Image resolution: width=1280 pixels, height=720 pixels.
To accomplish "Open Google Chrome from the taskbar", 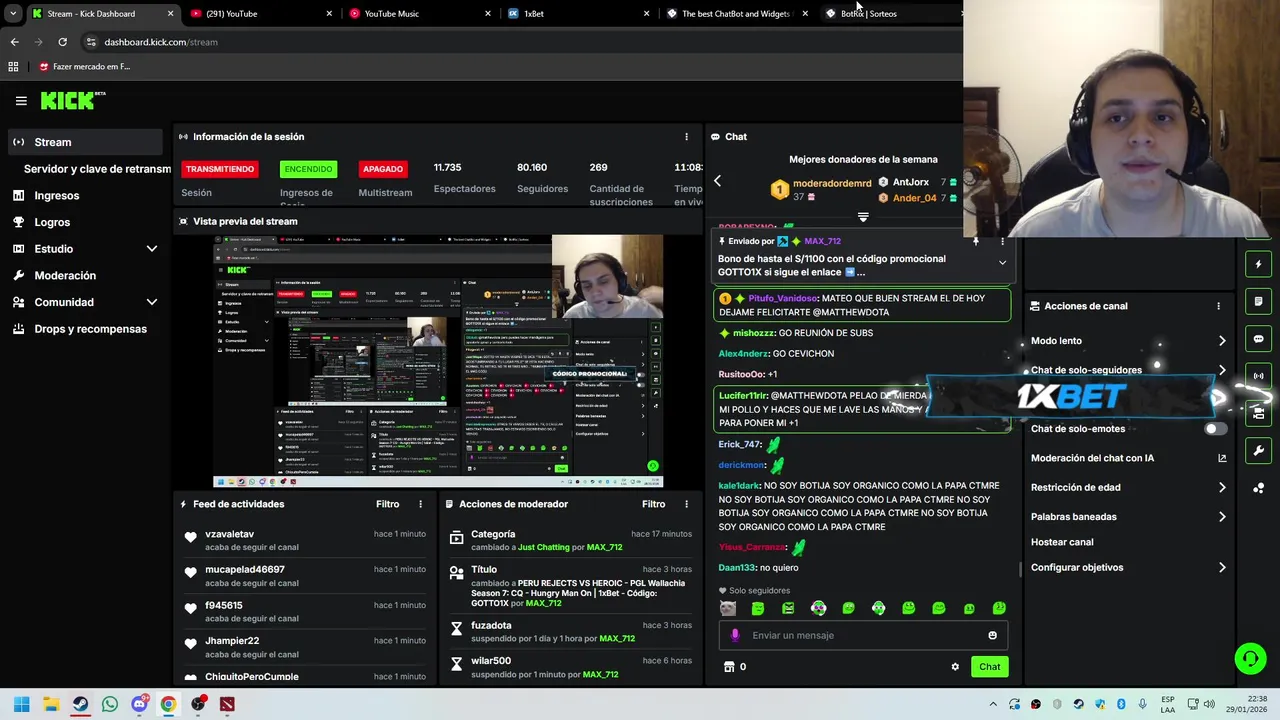I will [168, 704].
